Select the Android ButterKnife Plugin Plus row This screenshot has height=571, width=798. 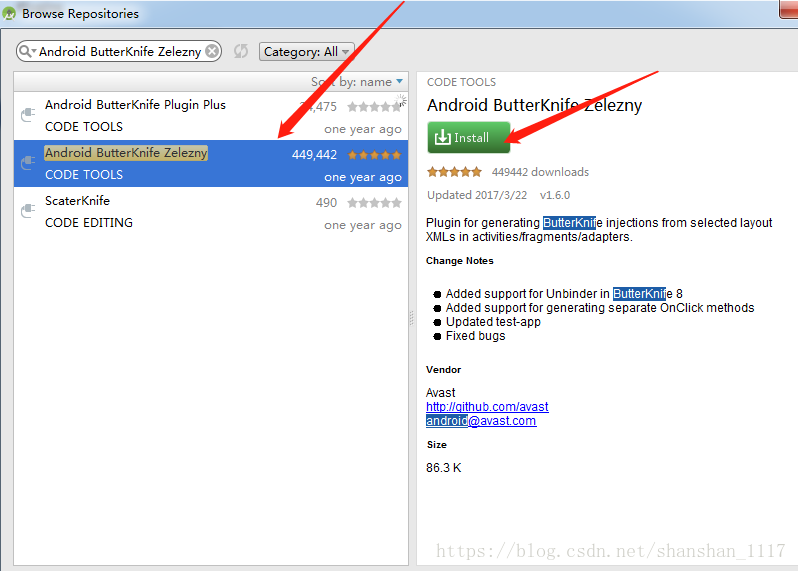[x=211, y=116]
